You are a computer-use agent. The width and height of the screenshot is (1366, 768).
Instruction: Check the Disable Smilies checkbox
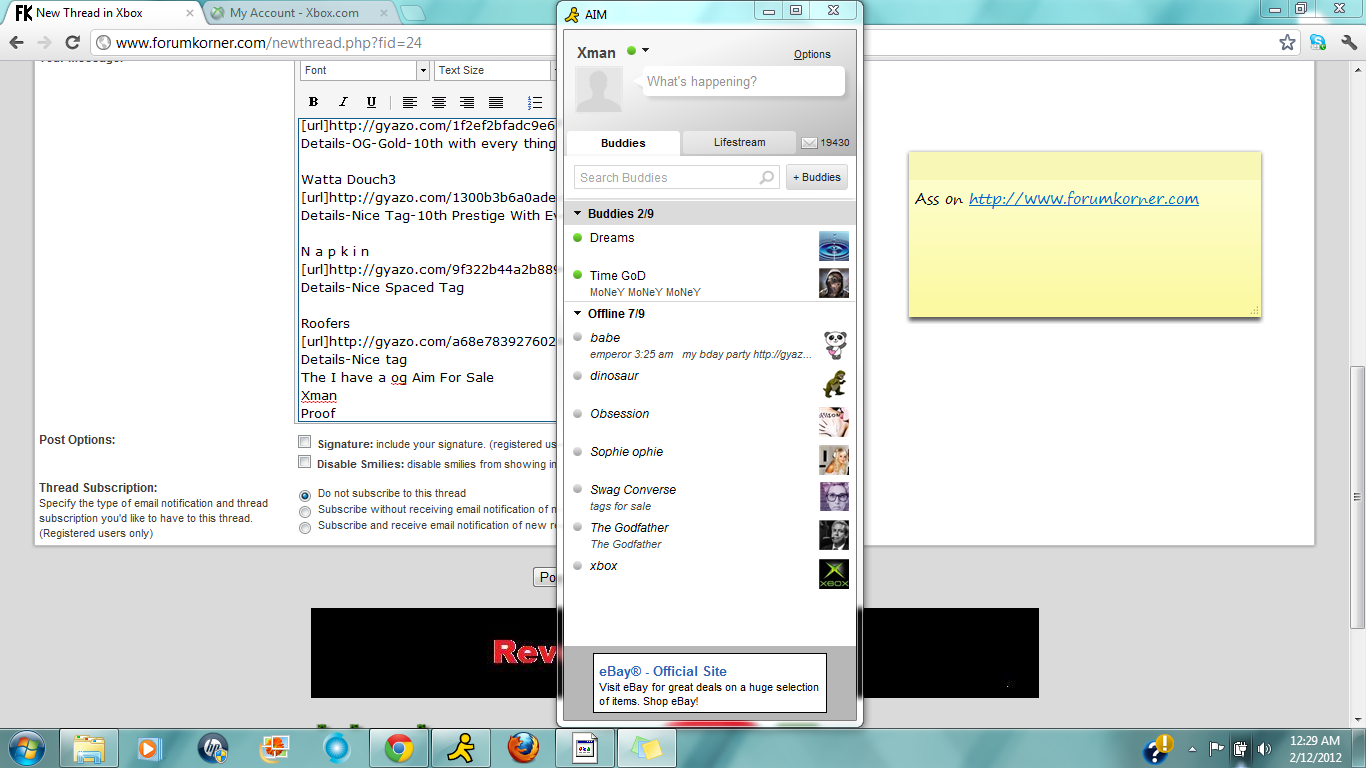305,462
